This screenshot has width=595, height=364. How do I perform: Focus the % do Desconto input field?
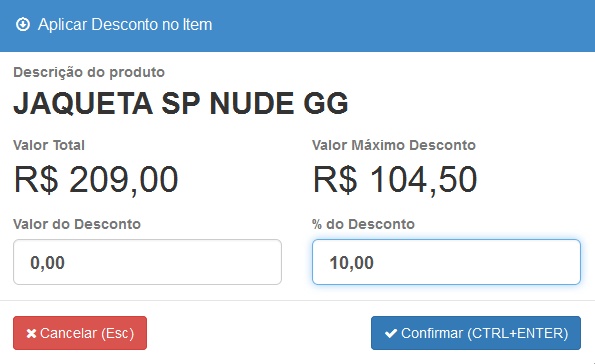[x=446, y=262]
